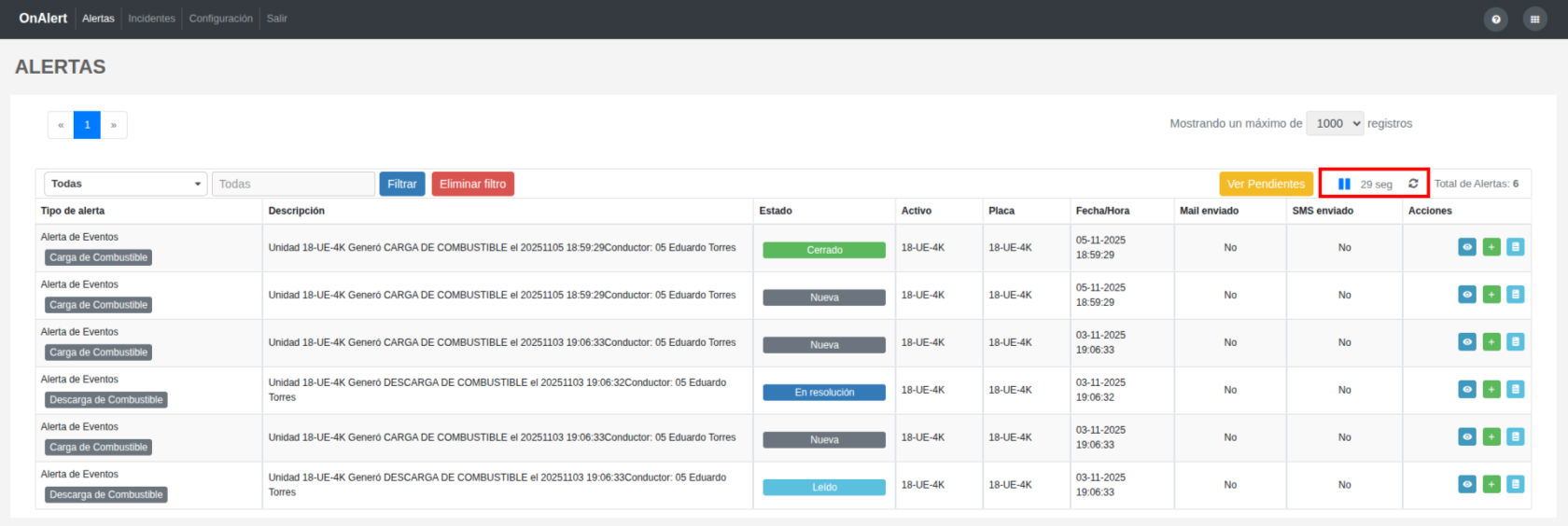Click Descarga de Combustible tag in En resolución row
Image resolution: width=1568 pixels, height=526 pixels.
(x=106, y=400)
